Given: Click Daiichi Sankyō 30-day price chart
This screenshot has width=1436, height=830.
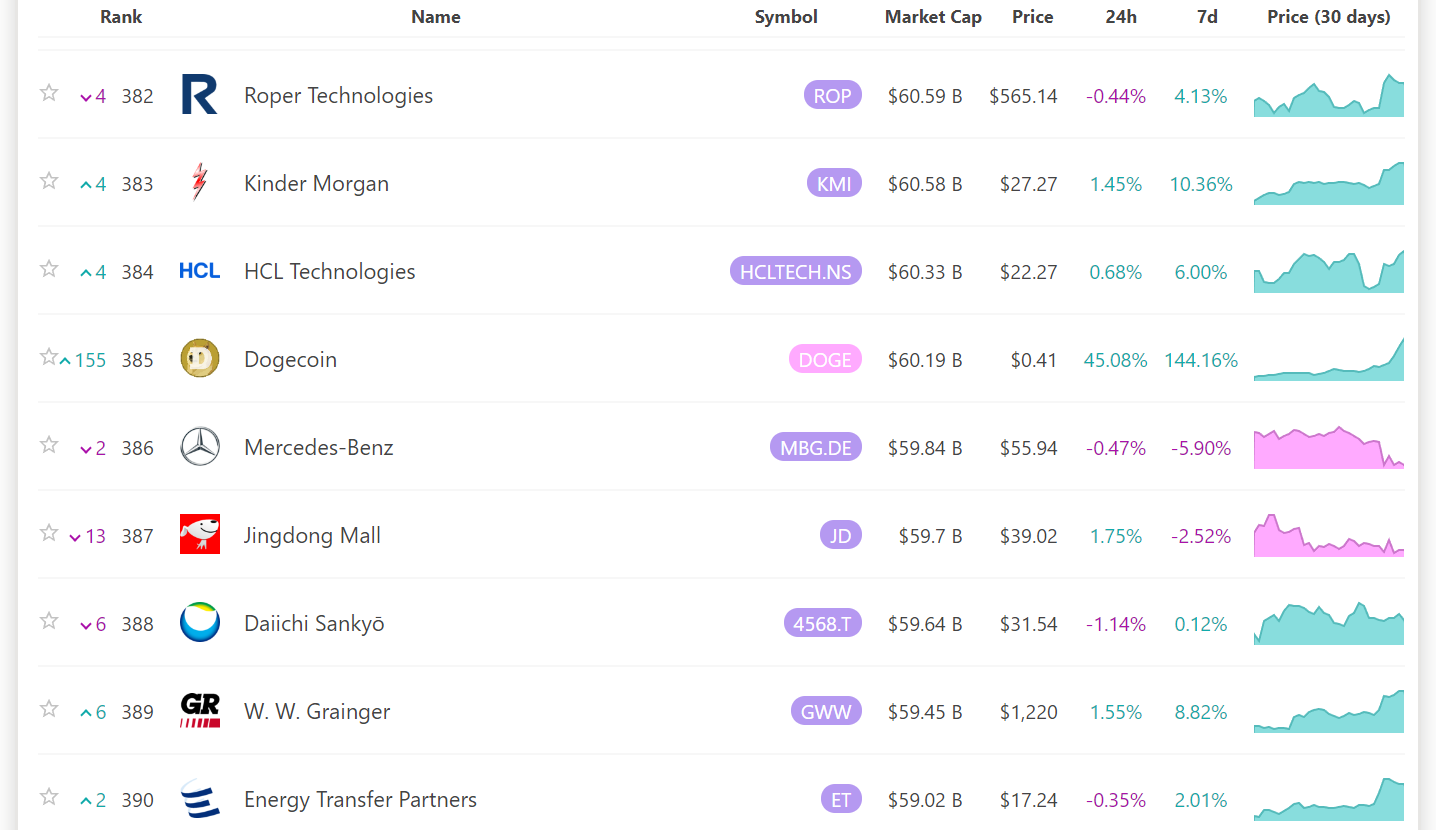Looking at the screenshot, I should (1329, 623).
